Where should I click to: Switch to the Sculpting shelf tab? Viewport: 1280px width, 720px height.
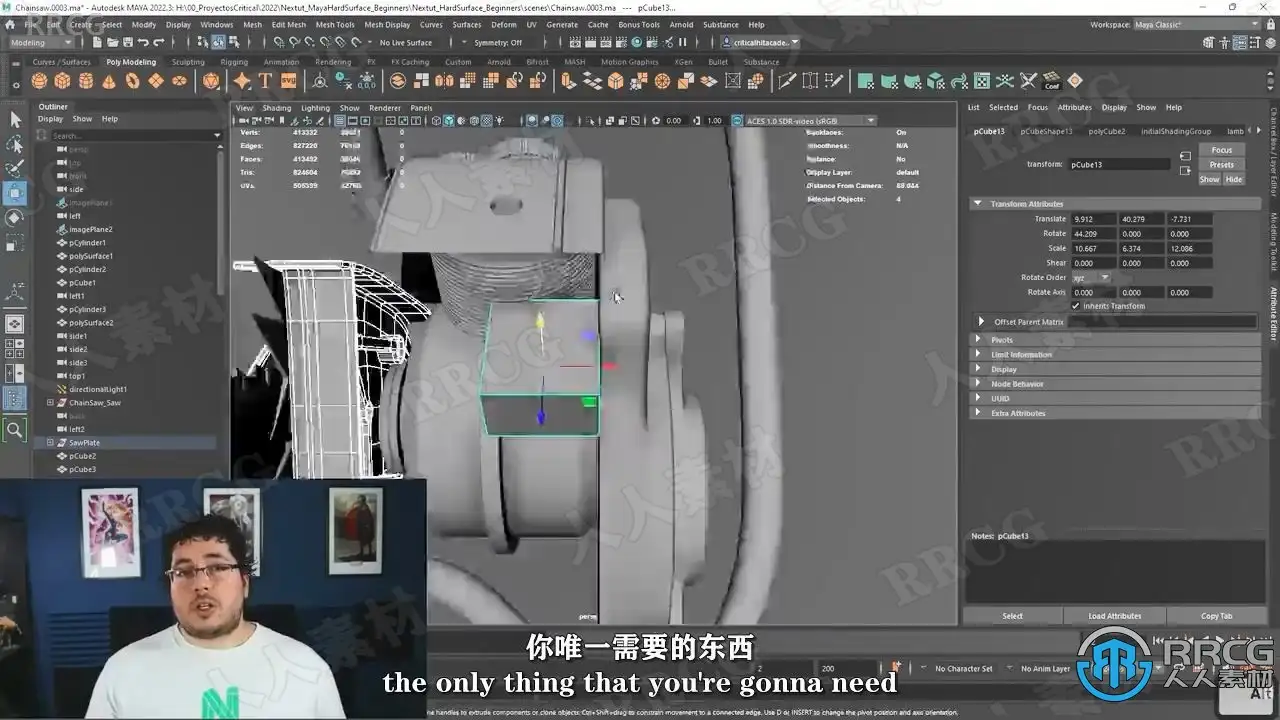pos(188,62)
